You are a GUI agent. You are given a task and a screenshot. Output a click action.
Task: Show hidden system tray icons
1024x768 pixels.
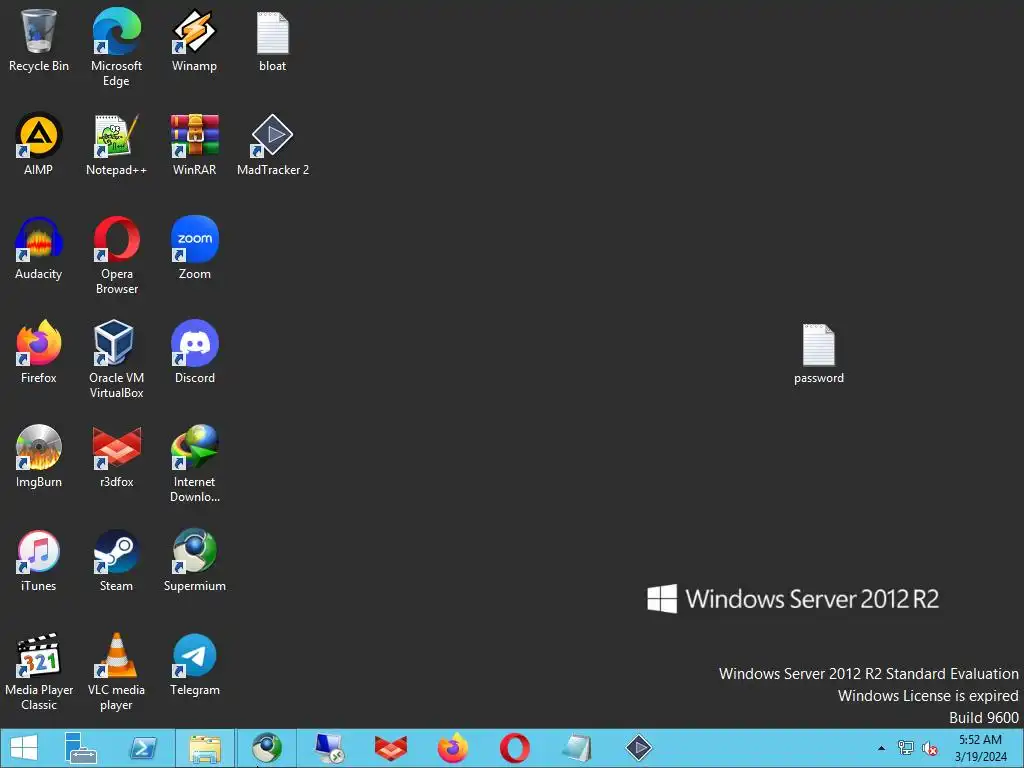[882, 748]
